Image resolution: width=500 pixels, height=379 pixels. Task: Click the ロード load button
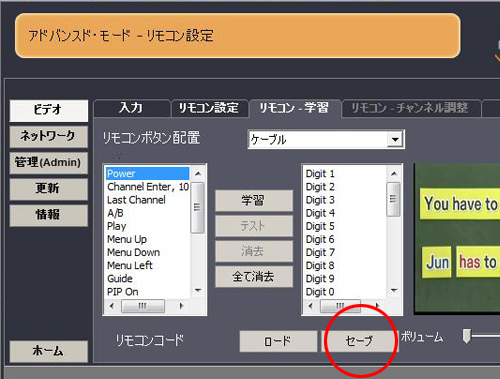point(278,341)
